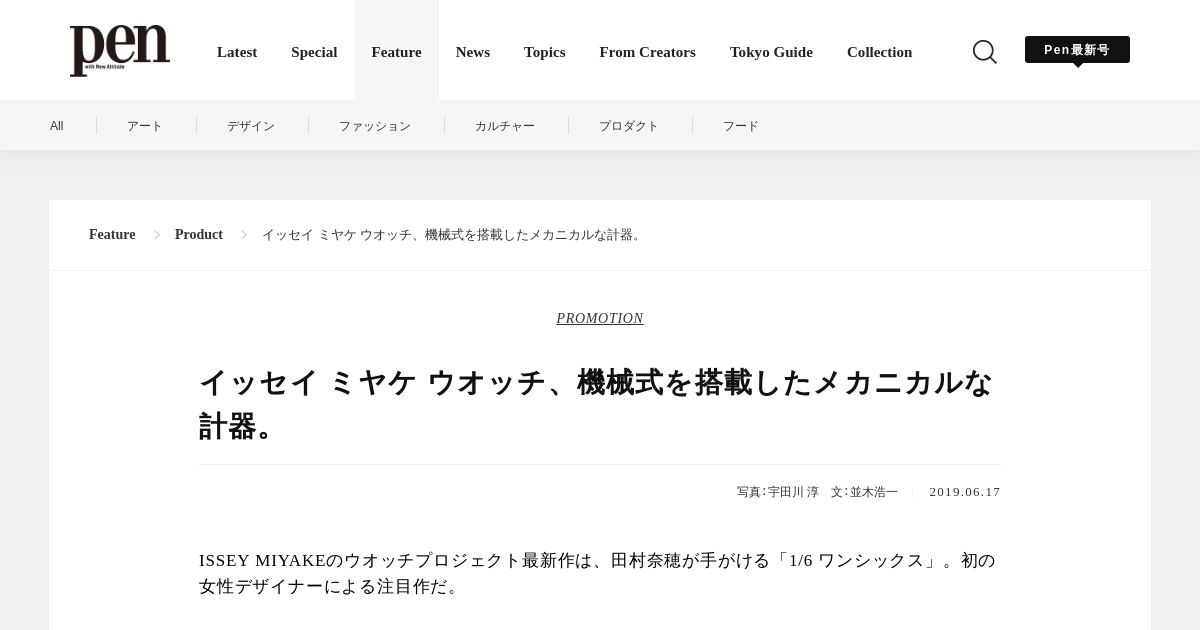Open From Creators page
1200x630 pixels.
pos(648,52)
